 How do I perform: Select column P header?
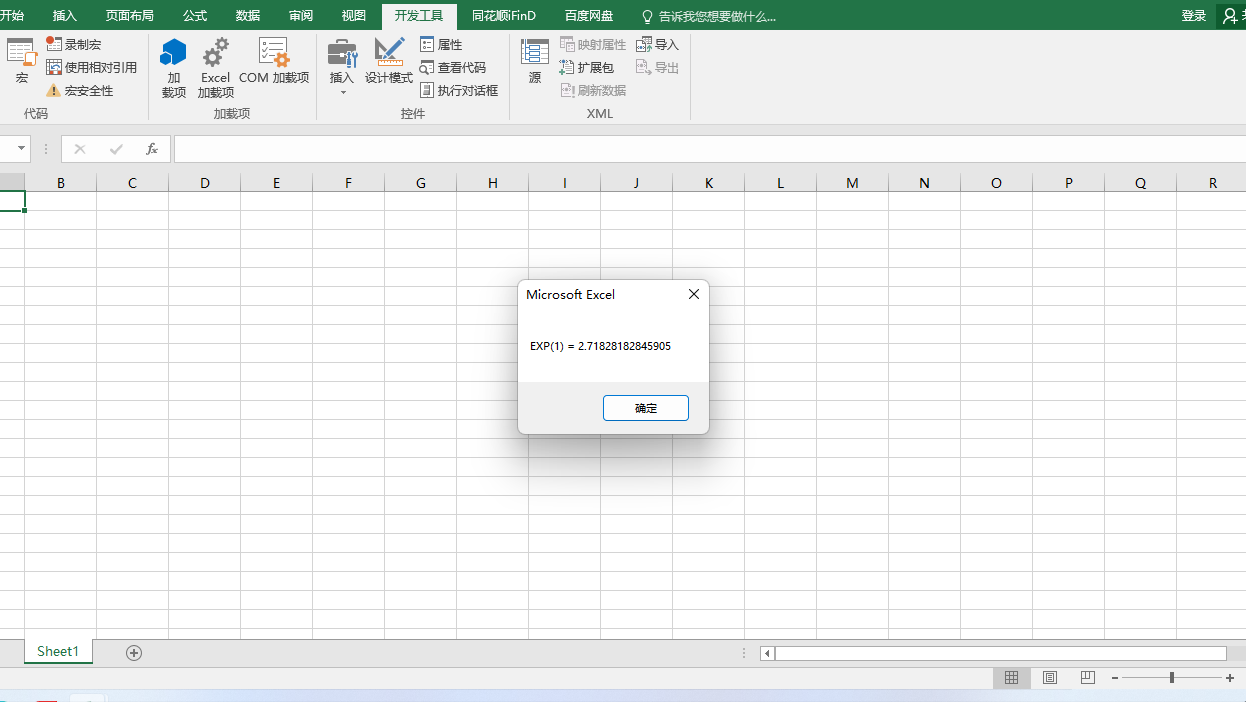[x=1069, y=183]
